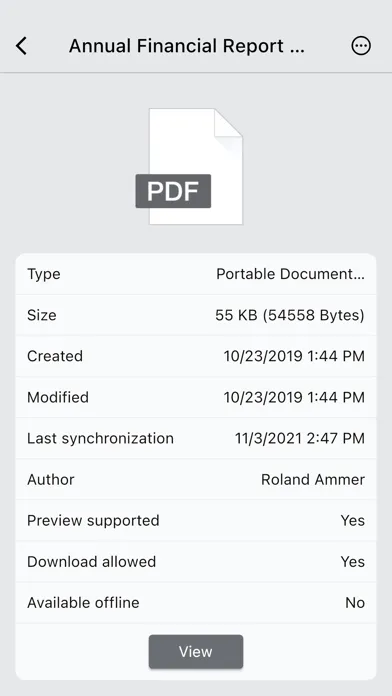Click the PDF label badge

173,191
